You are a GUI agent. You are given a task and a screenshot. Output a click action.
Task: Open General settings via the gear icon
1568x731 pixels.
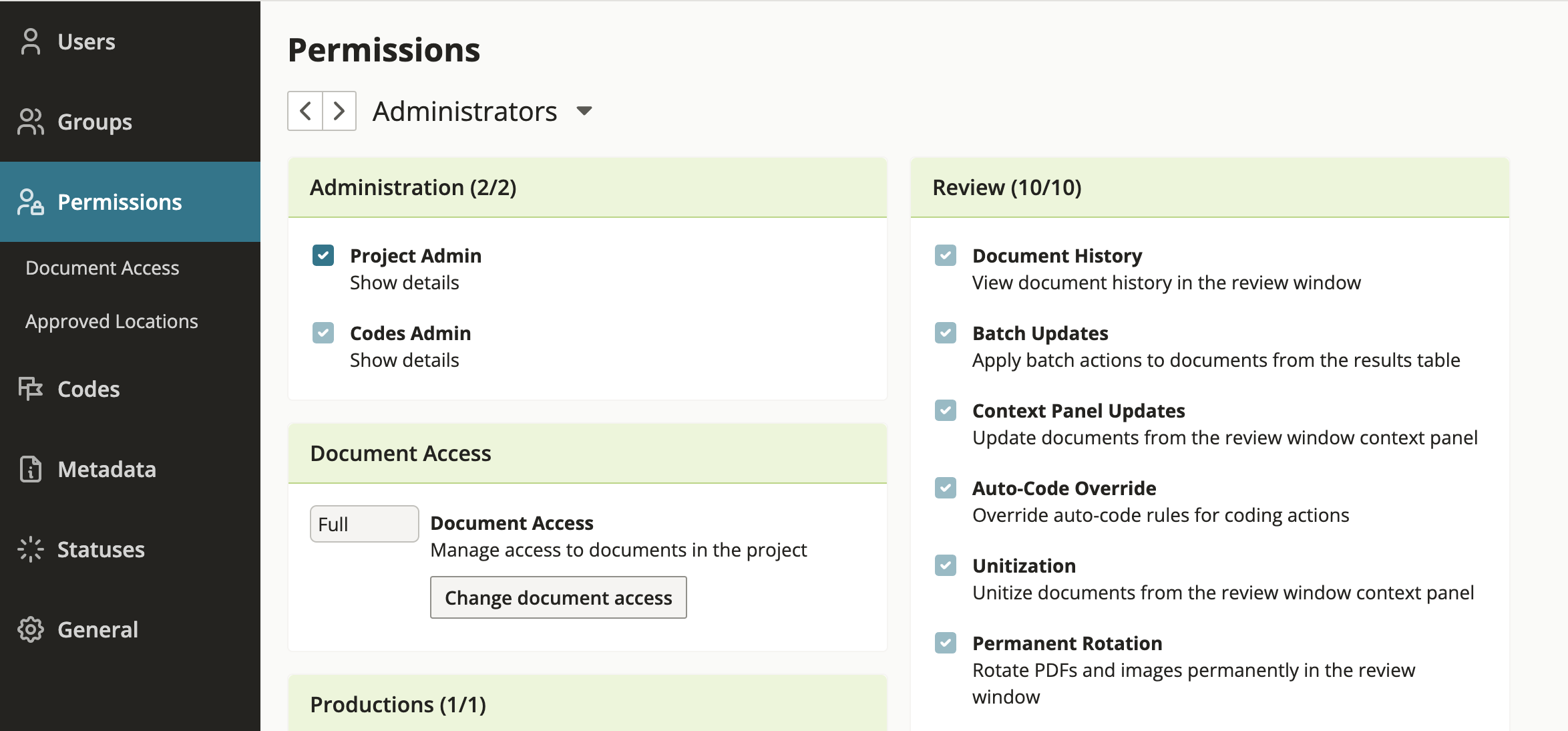31,629
